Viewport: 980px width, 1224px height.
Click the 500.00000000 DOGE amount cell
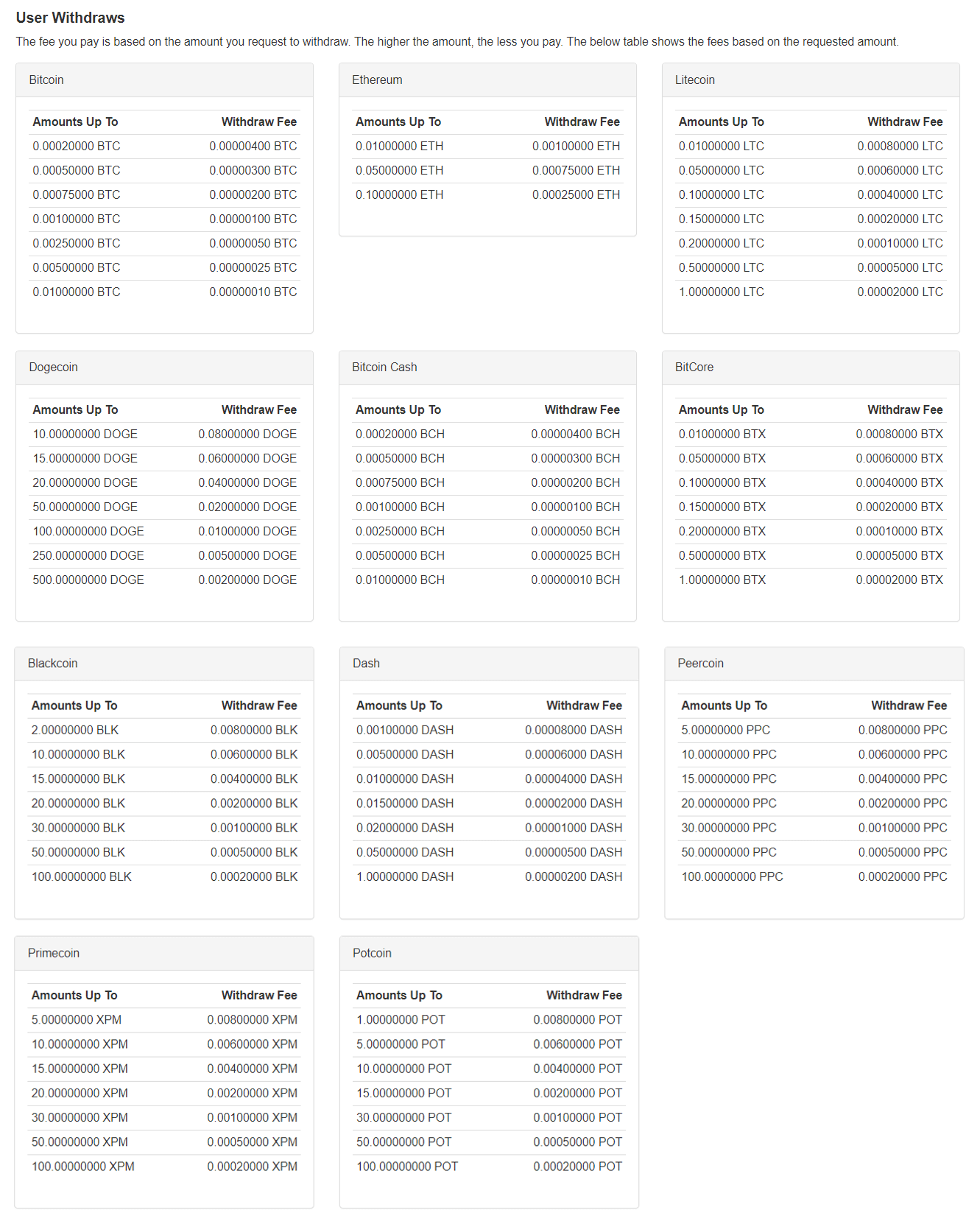(88, 580)
